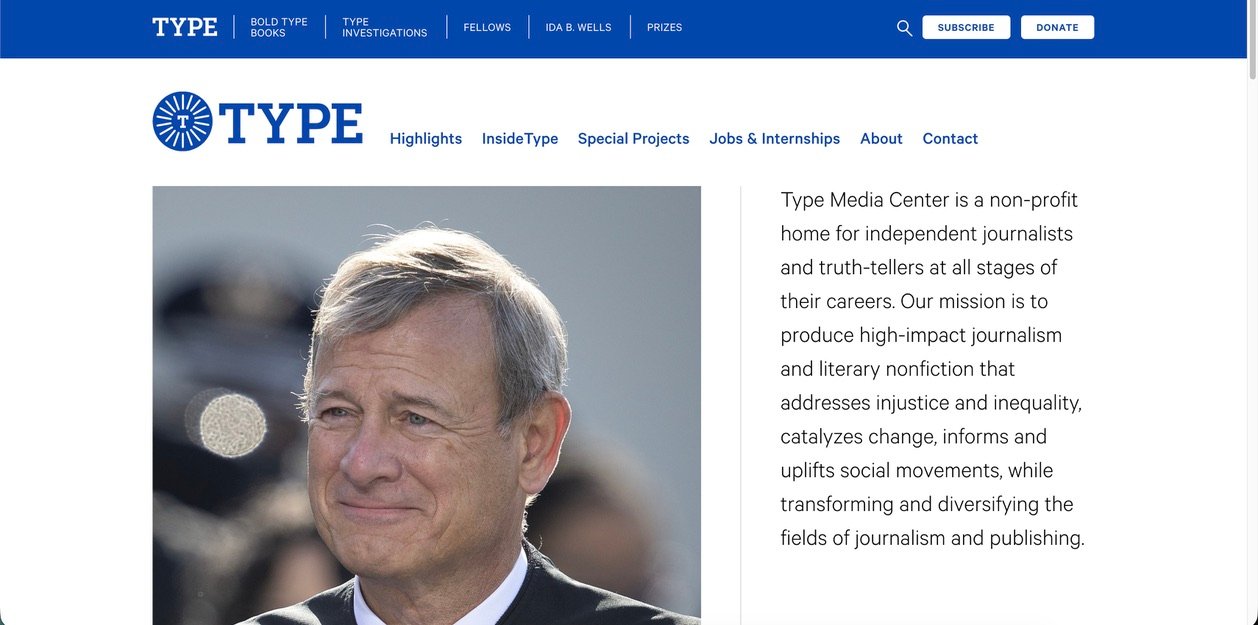
Task: Open the Highlights menu item
Action: [425, 138]
